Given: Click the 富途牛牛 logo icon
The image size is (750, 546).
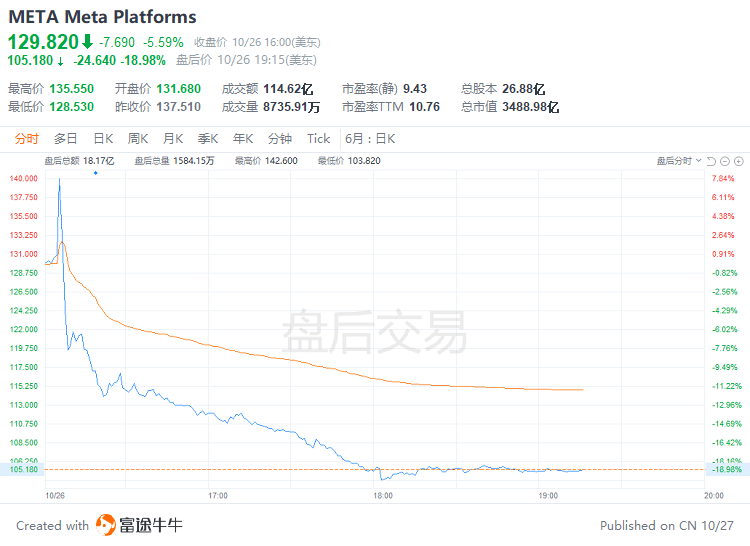Looking at the screenshot, I should 106,525.
